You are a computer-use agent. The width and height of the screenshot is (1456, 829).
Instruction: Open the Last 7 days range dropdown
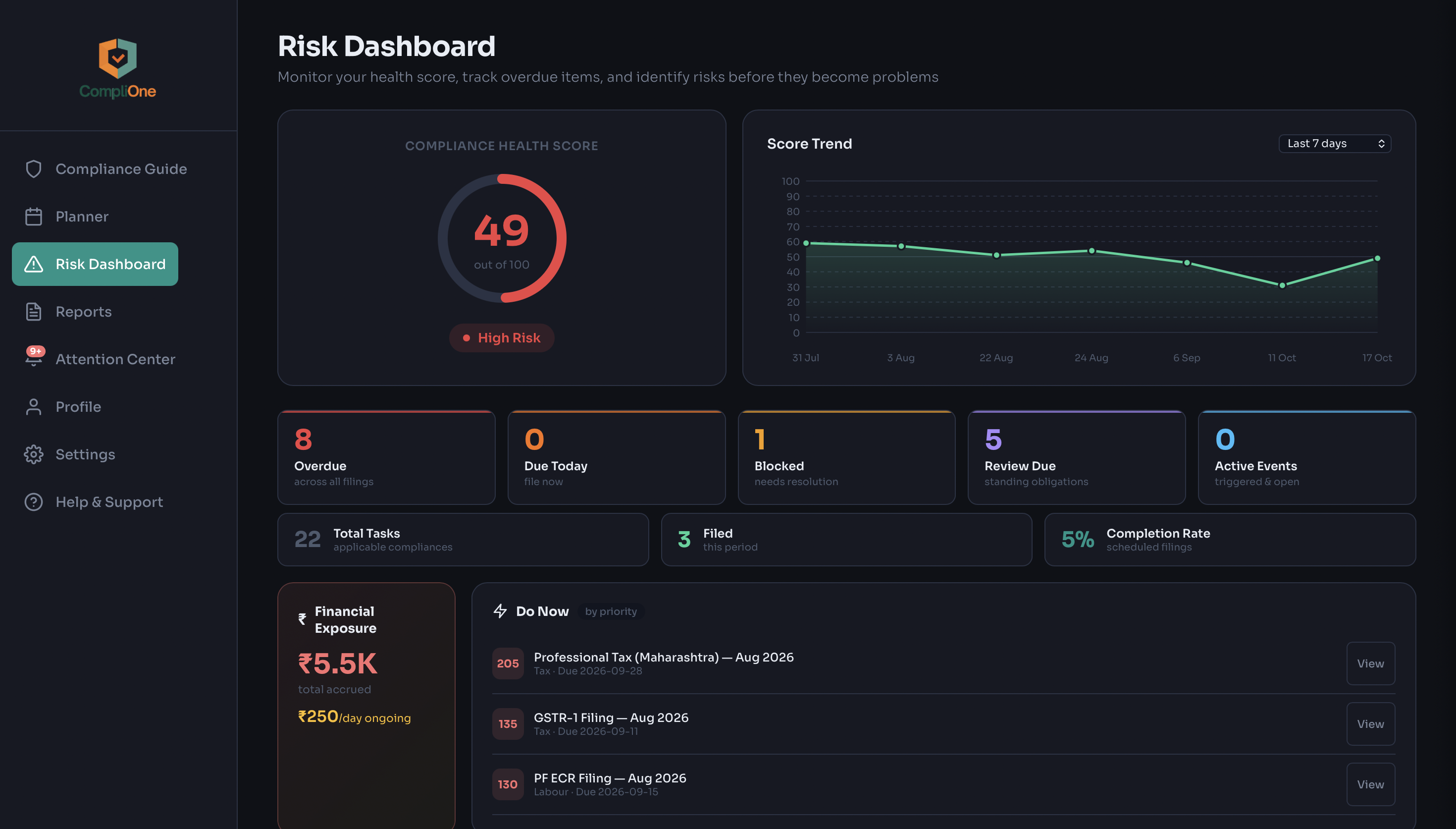[1335, 144]
